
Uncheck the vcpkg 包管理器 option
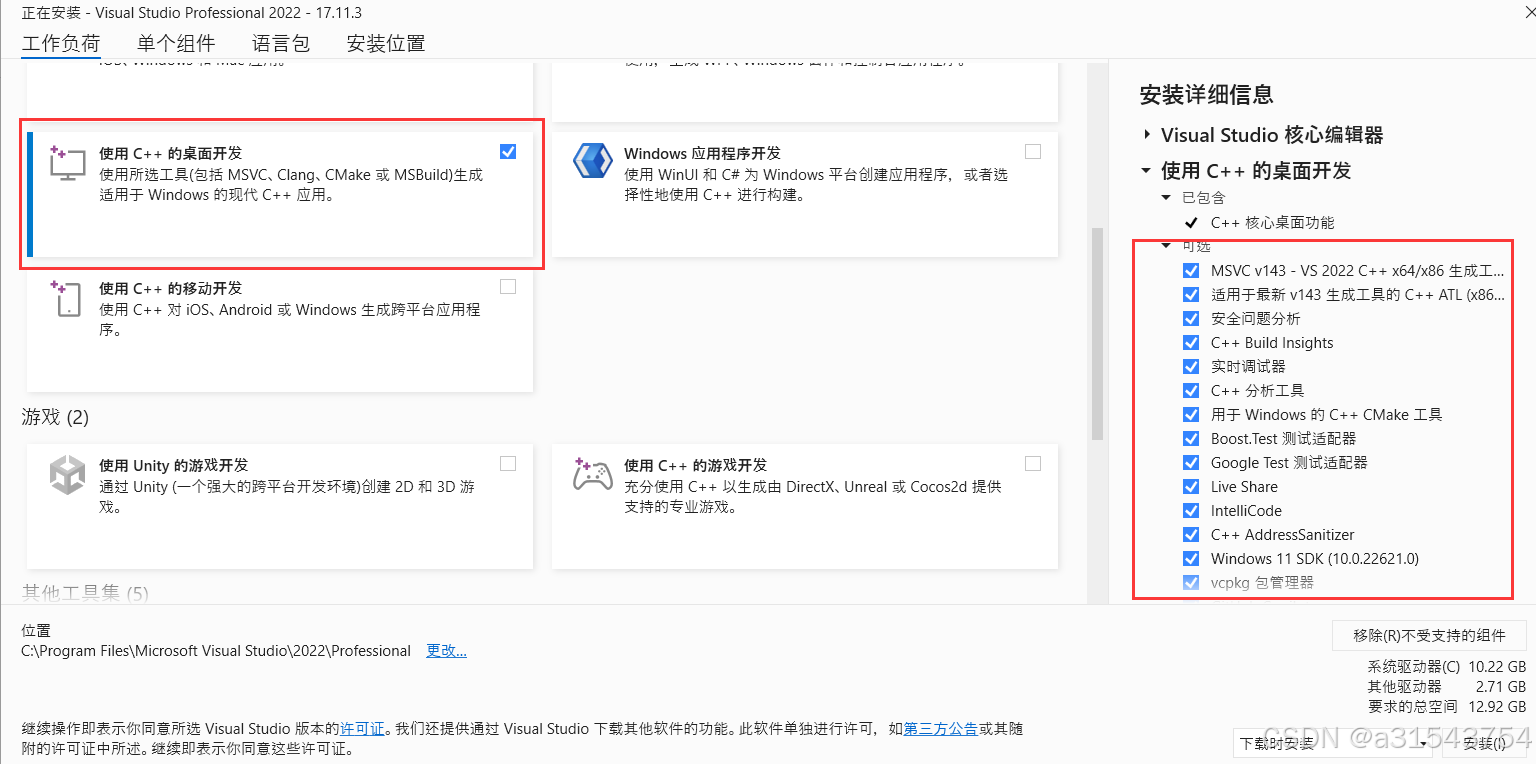(1191, 583)
